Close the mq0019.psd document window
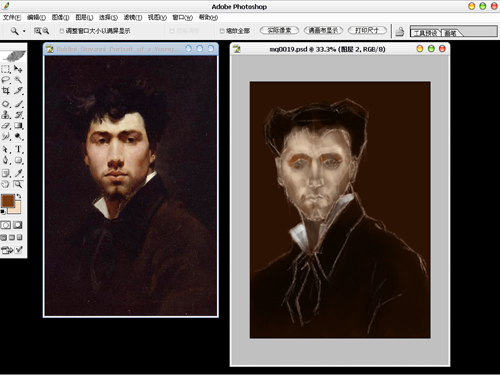 pyautogui.click(x=442, y=49)
